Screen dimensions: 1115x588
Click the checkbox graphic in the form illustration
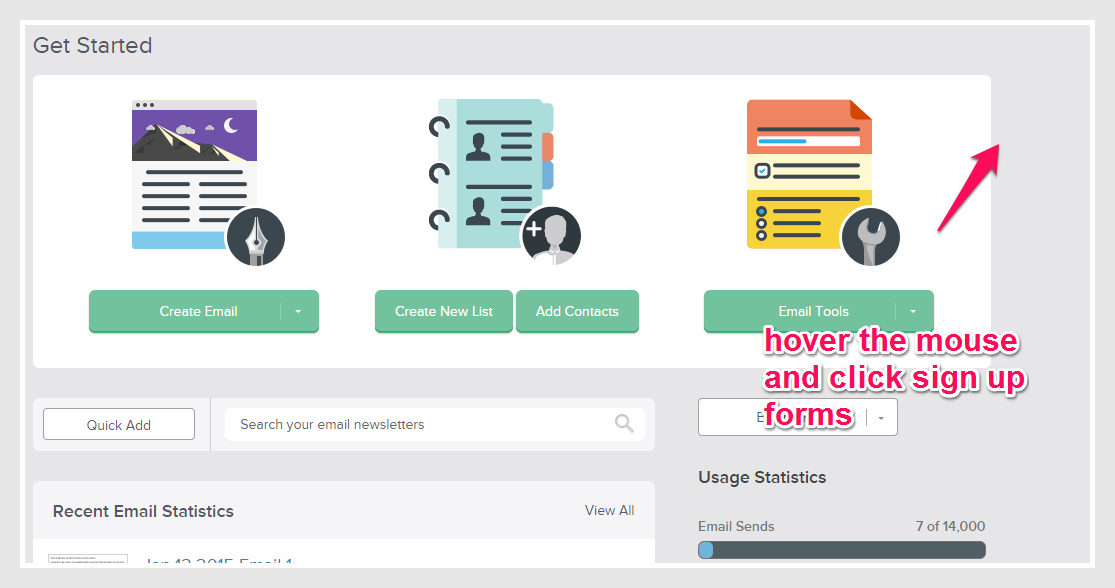[x=762, y=171]
